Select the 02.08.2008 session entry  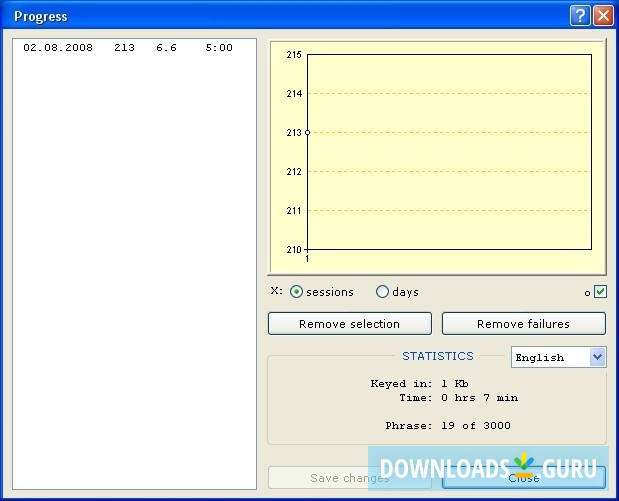[x=128, y=47]
